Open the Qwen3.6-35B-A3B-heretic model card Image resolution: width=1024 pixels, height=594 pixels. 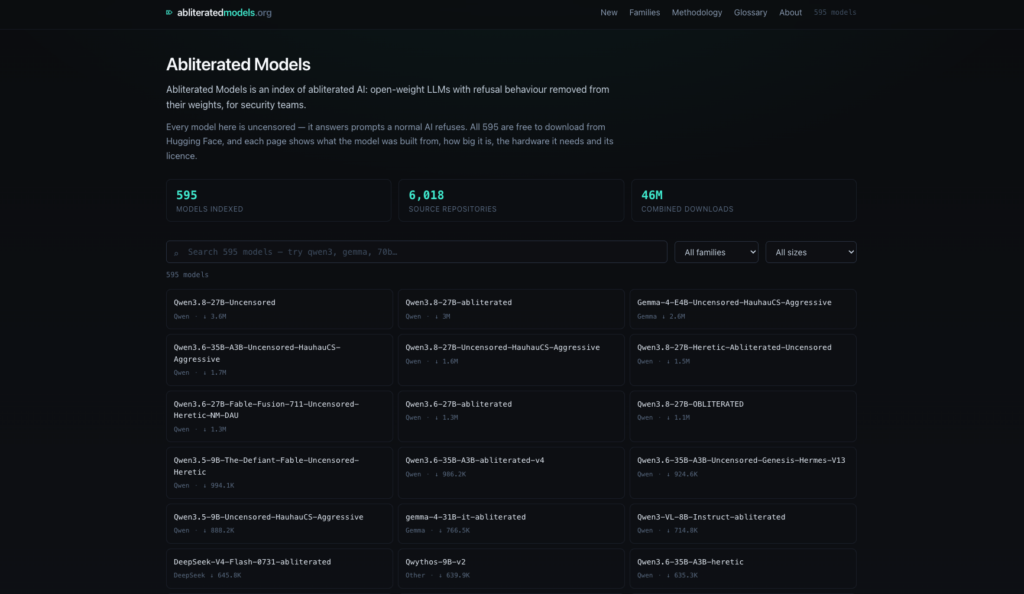[x=743, y=568]
